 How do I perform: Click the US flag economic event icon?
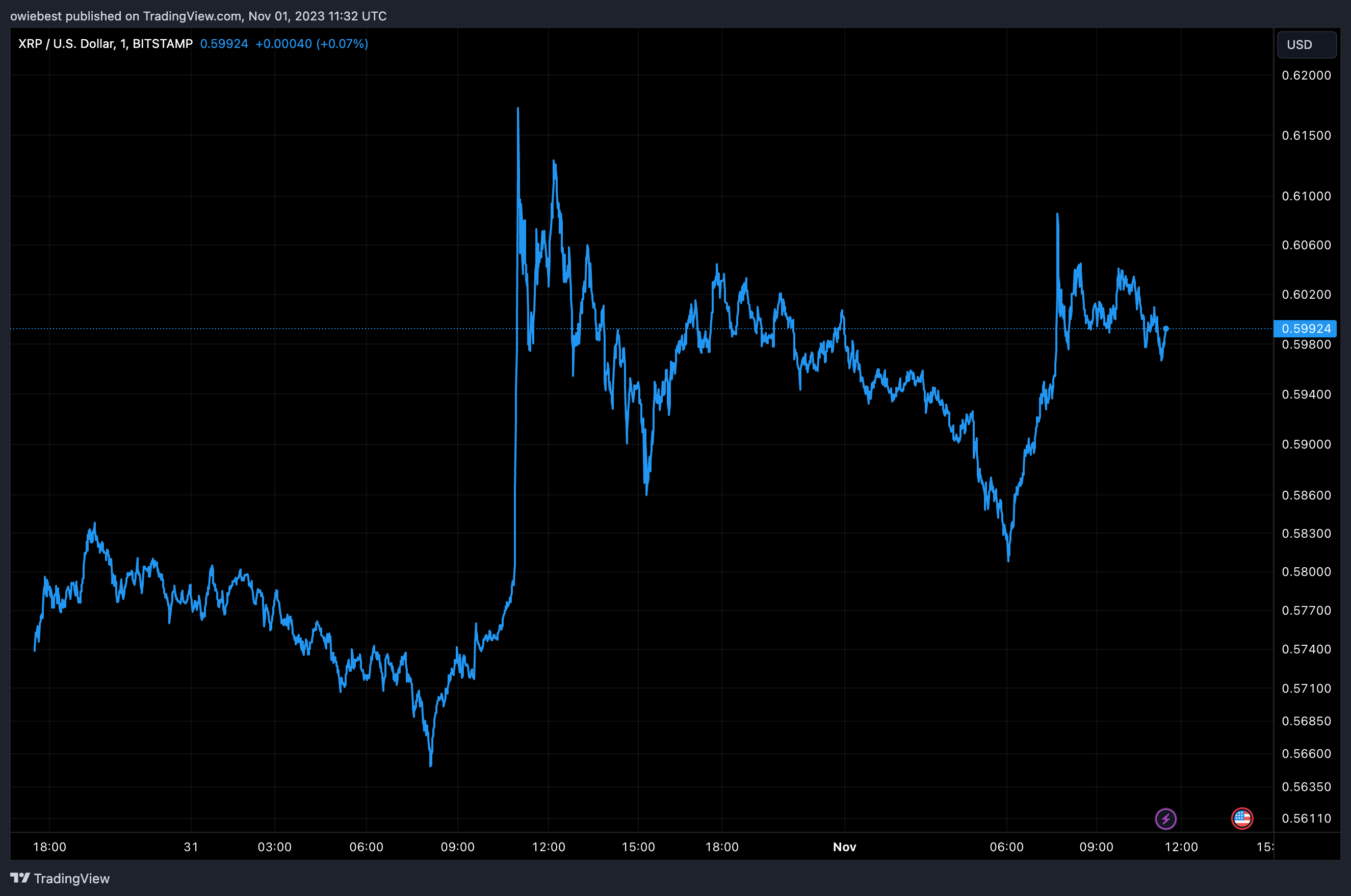pos(1242,819)
